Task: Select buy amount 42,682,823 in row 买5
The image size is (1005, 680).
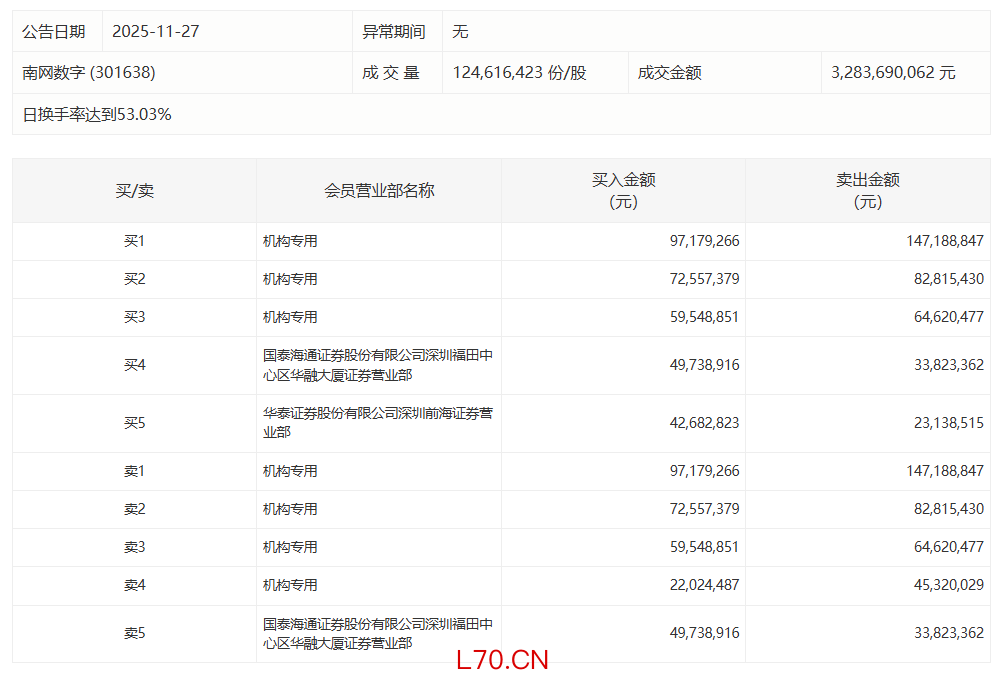Action: click(x=704, y=423)
